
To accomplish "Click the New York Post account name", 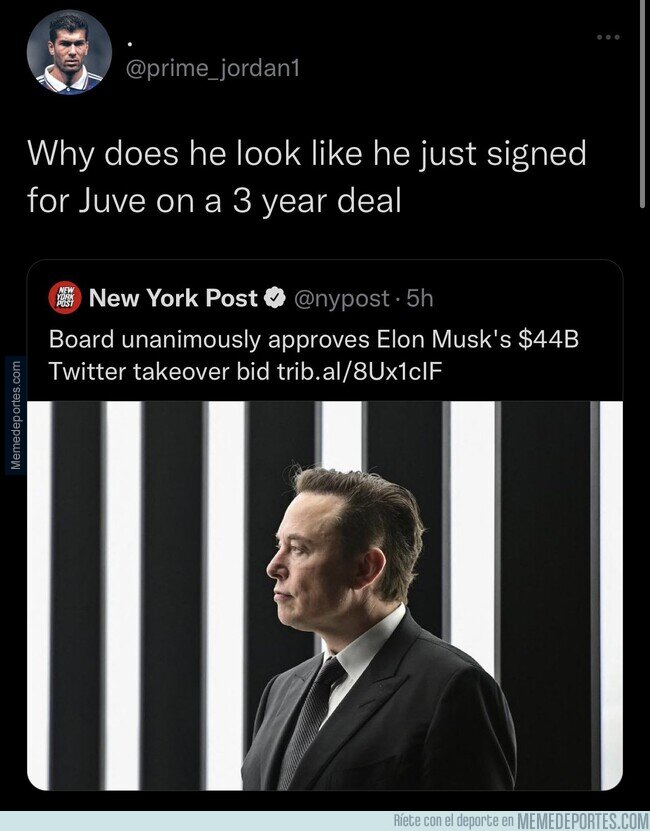I will click(x=174, y=297).
